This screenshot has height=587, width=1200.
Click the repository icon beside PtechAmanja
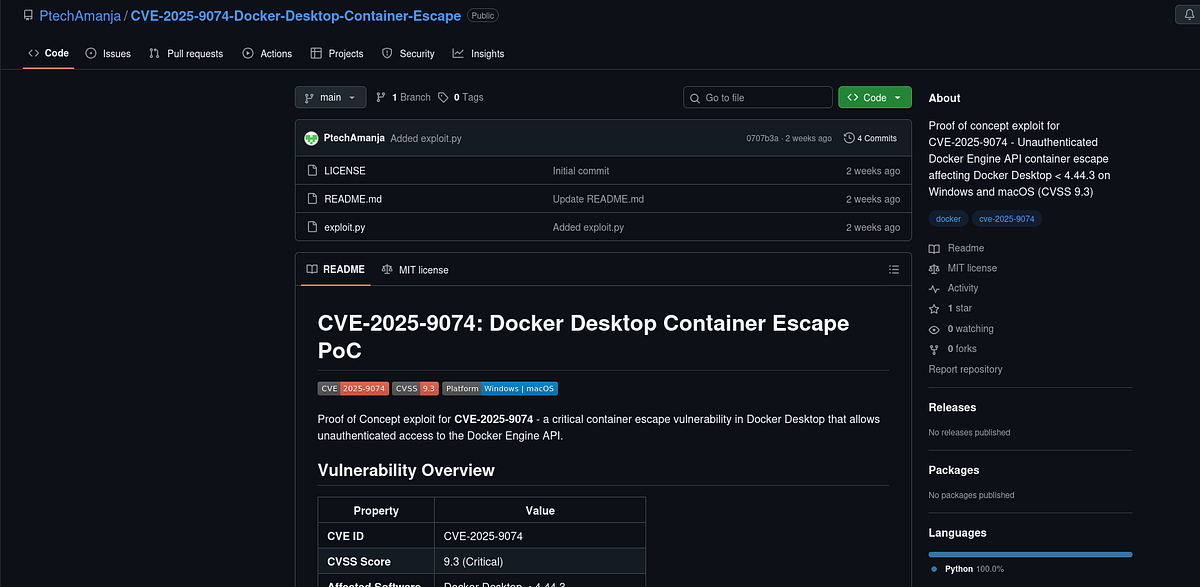28,16
